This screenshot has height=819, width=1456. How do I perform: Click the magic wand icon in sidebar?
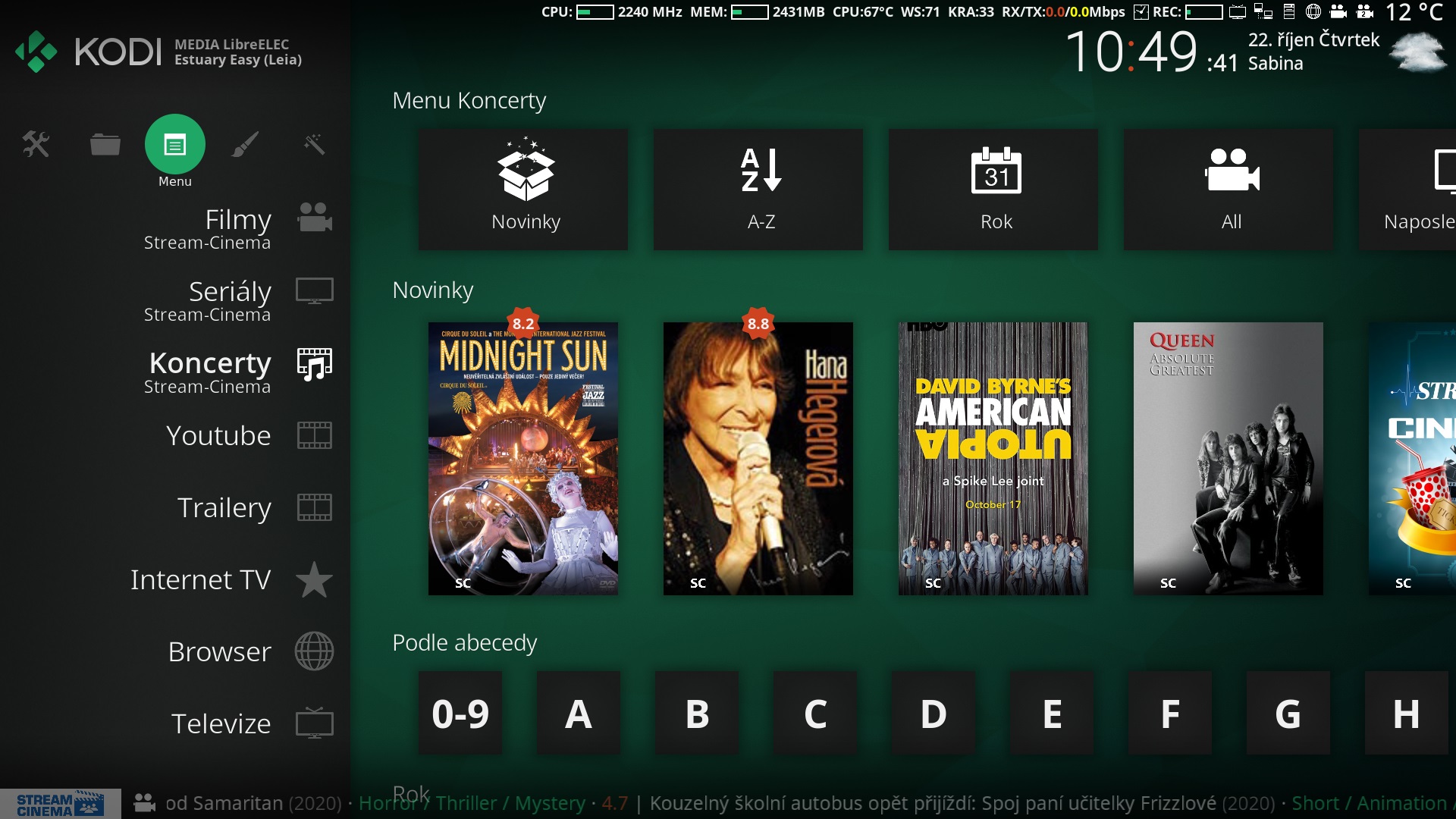click(x=314, y=144)
